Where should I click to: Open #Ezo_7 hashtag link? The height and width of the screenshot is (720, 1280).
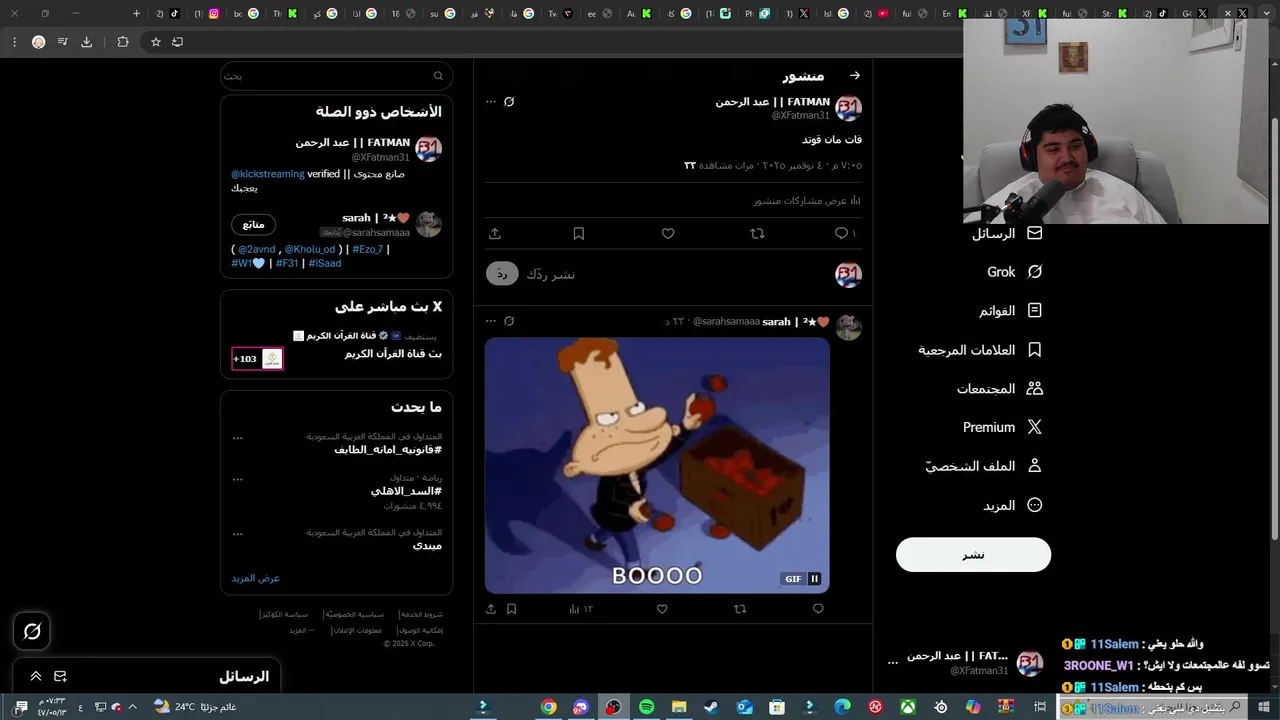(367, 250)
